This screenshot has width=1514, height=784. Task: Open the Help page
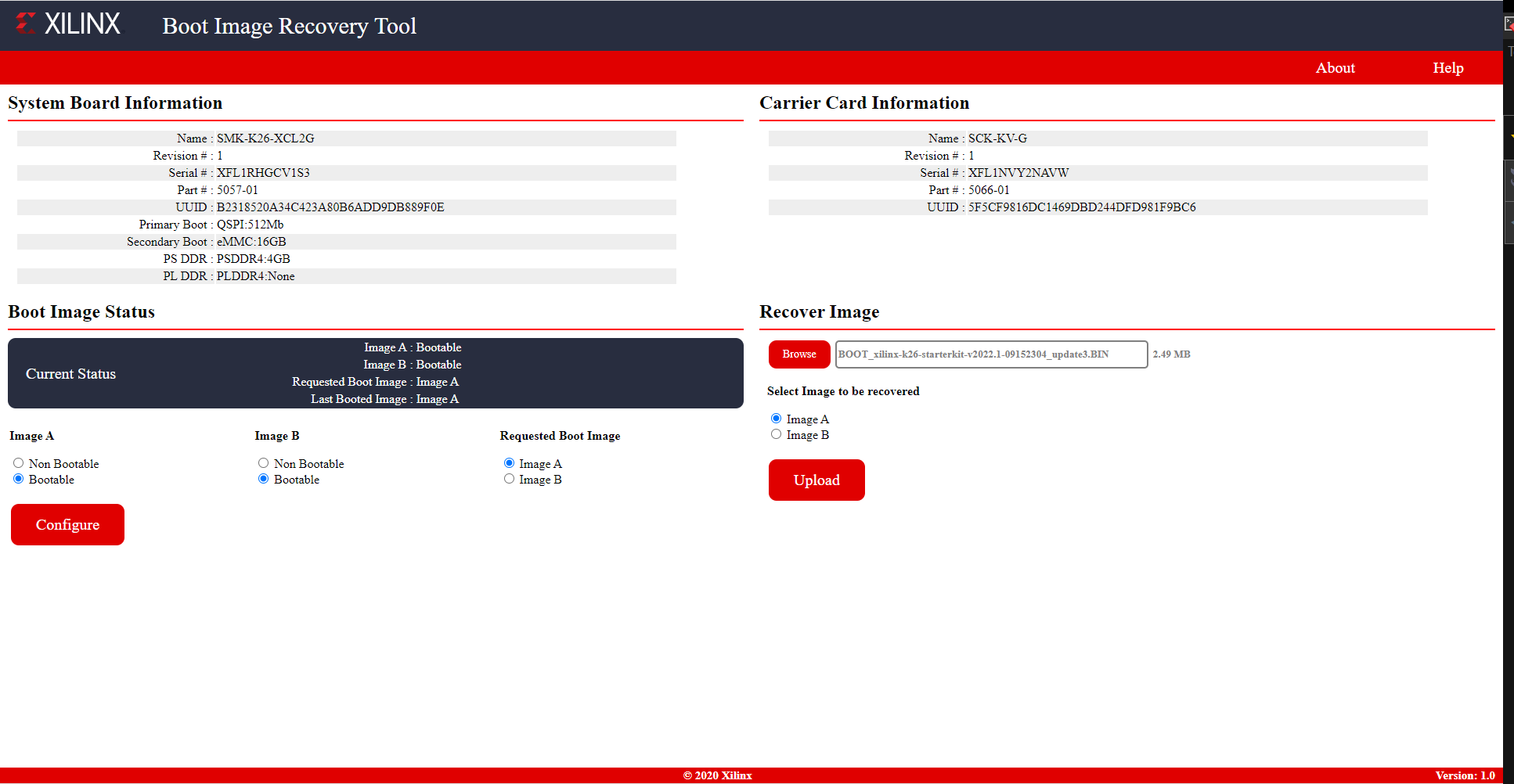pyautogui.click(x=1447, y=68)
